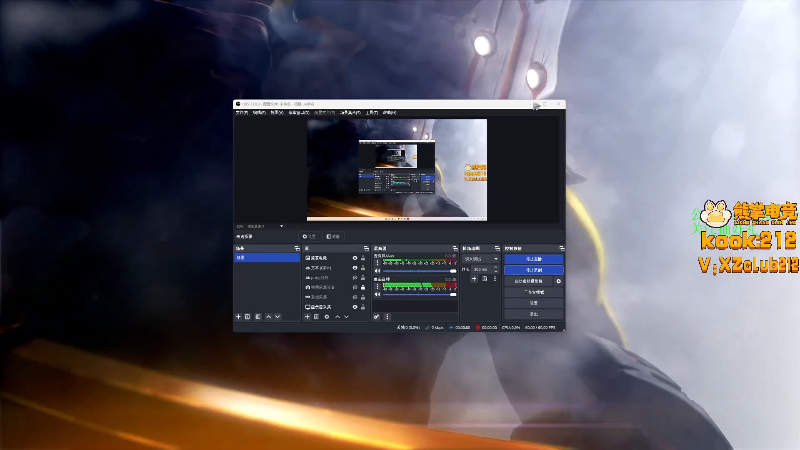Click the Settings button in Controls panel
The height and width of the screenshot is (450, 800).
pos(534,302)
